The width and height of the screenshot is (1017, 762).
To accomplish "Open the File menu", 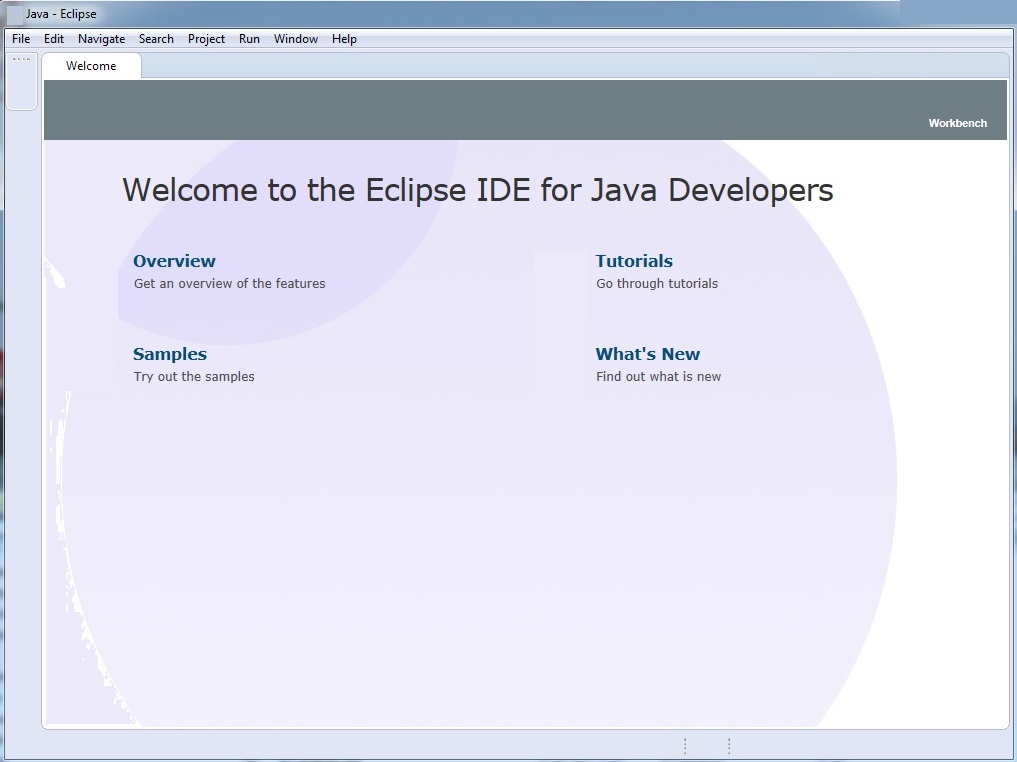I will pyautogui.click(x=21, y=39).
